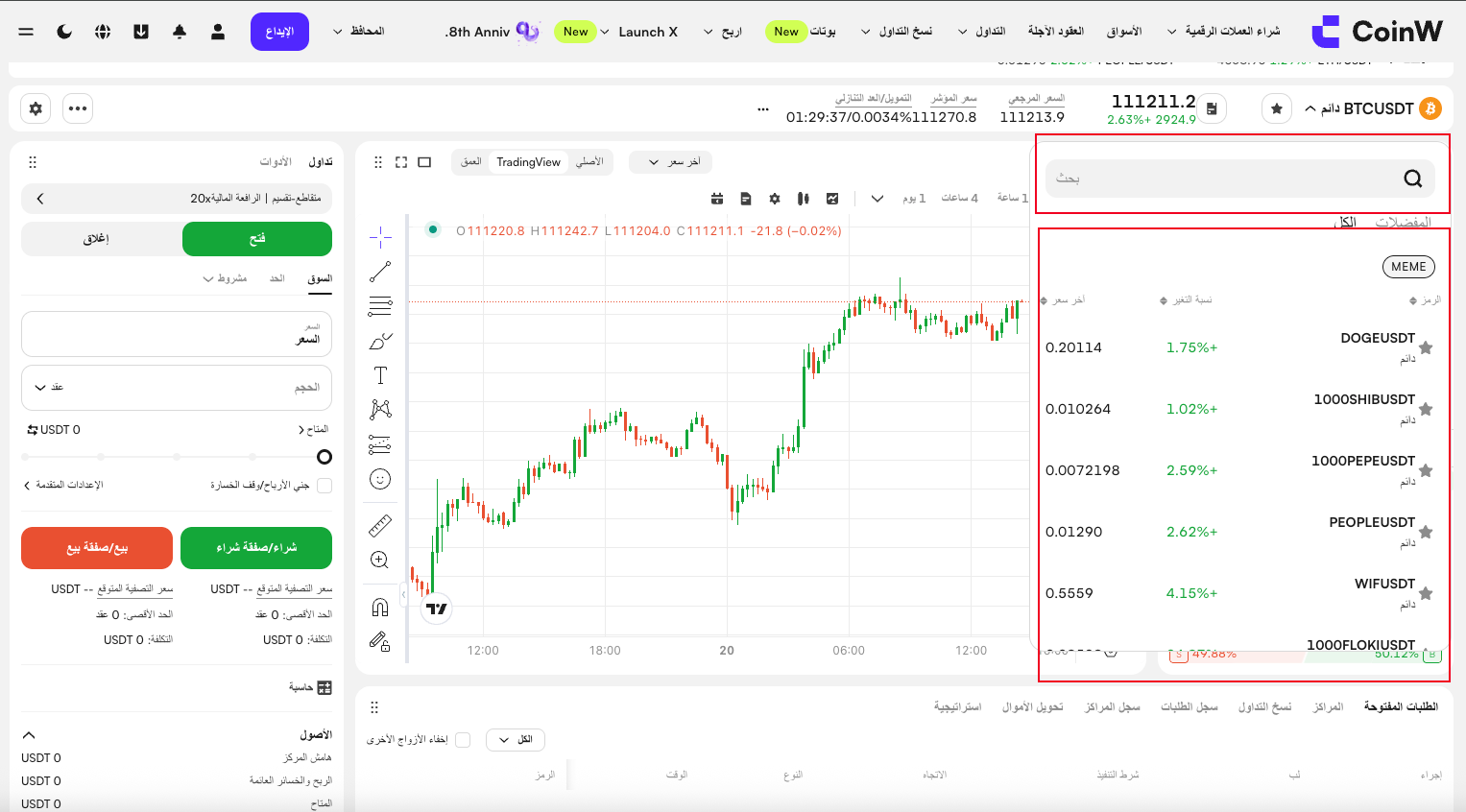Select the forecast and measurement tool
The image size is (1466, 812).
click(380, 444)
